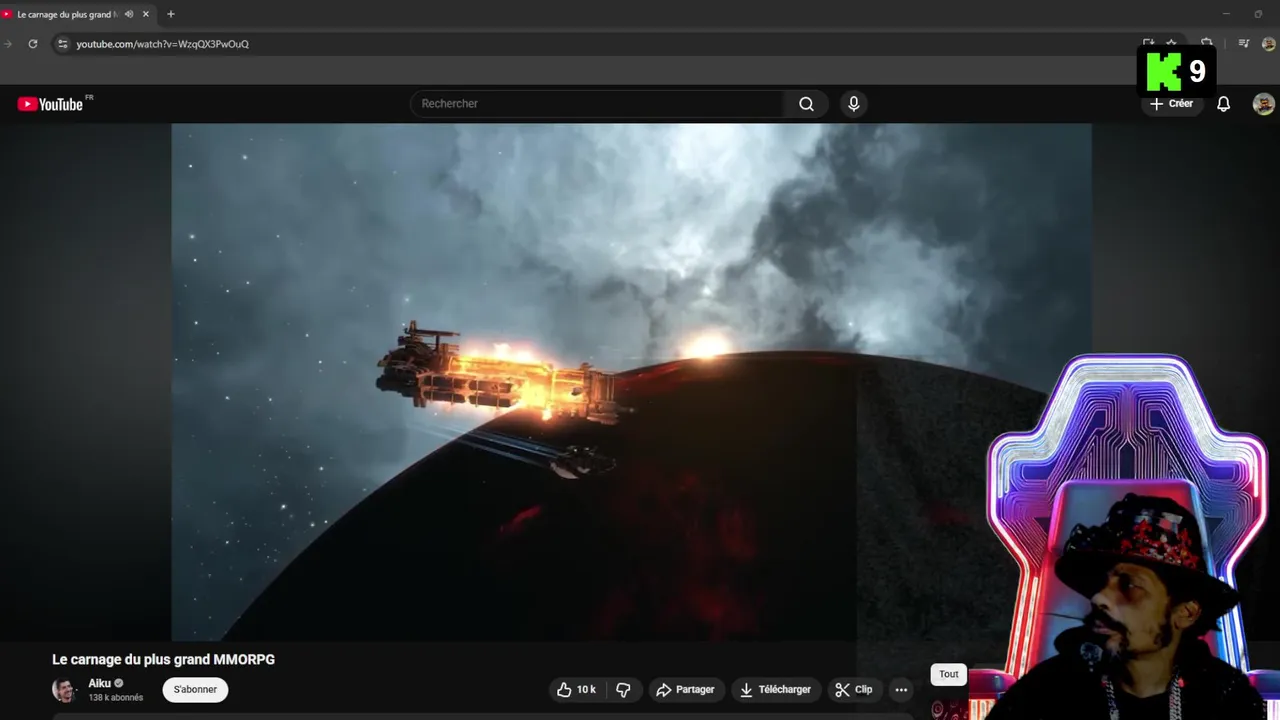
Task: Select the Tout filter chip
Action: (949, 675)
